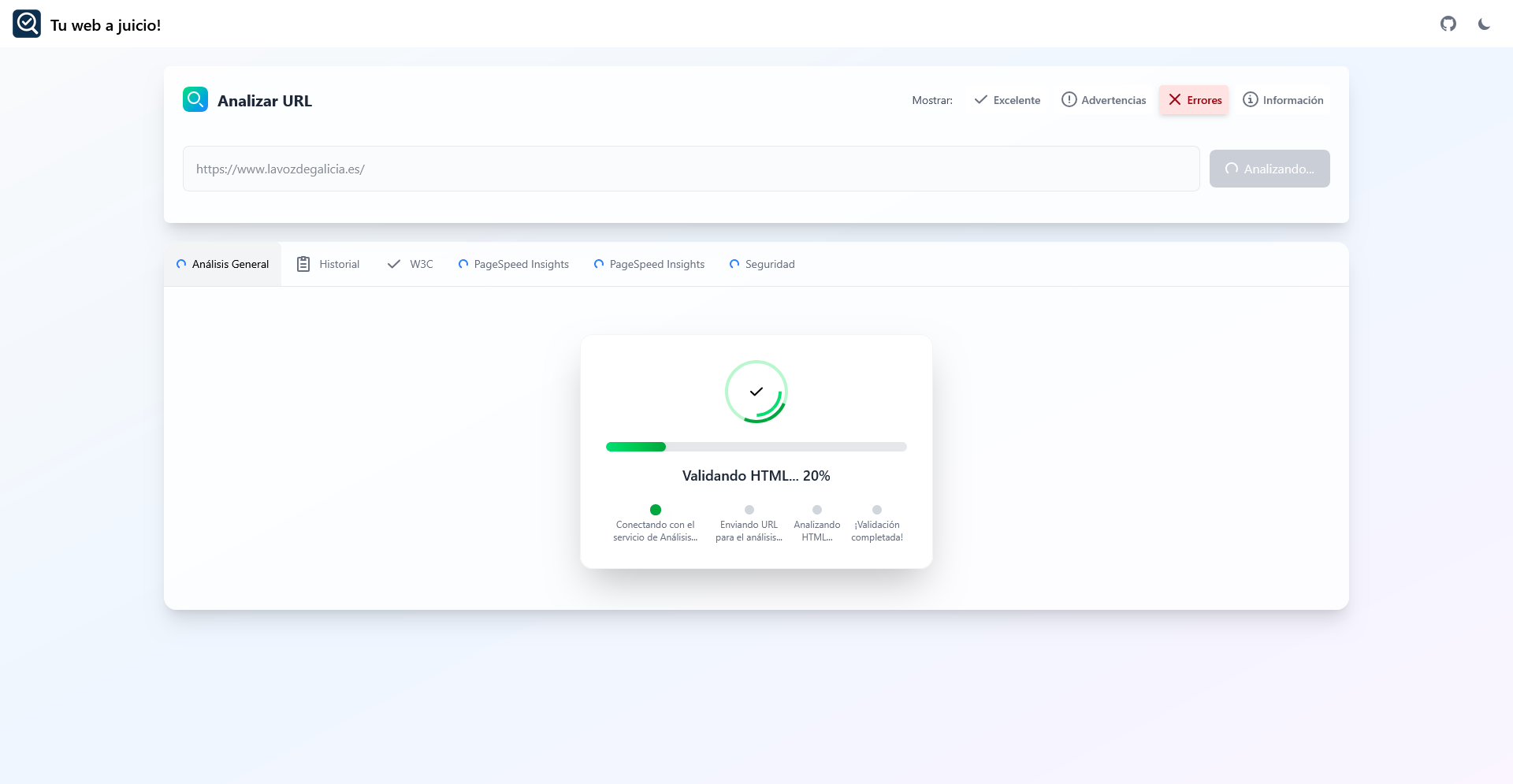Click the Validación completada step dot

pyautogui.click(x=876, y=510)
